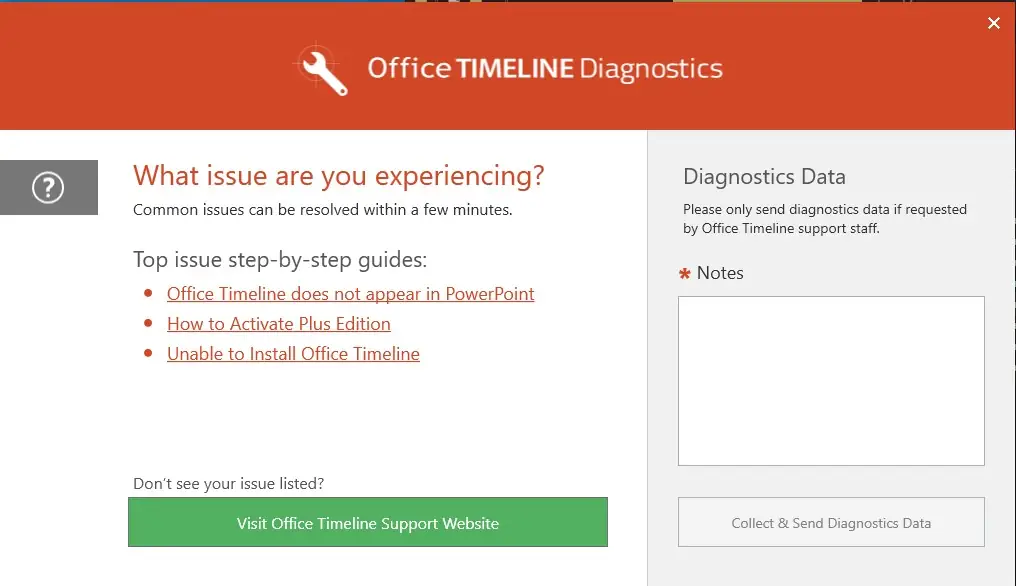
Task: Click the red asterisk beside Notes
Action: click(x=685, y=274)
